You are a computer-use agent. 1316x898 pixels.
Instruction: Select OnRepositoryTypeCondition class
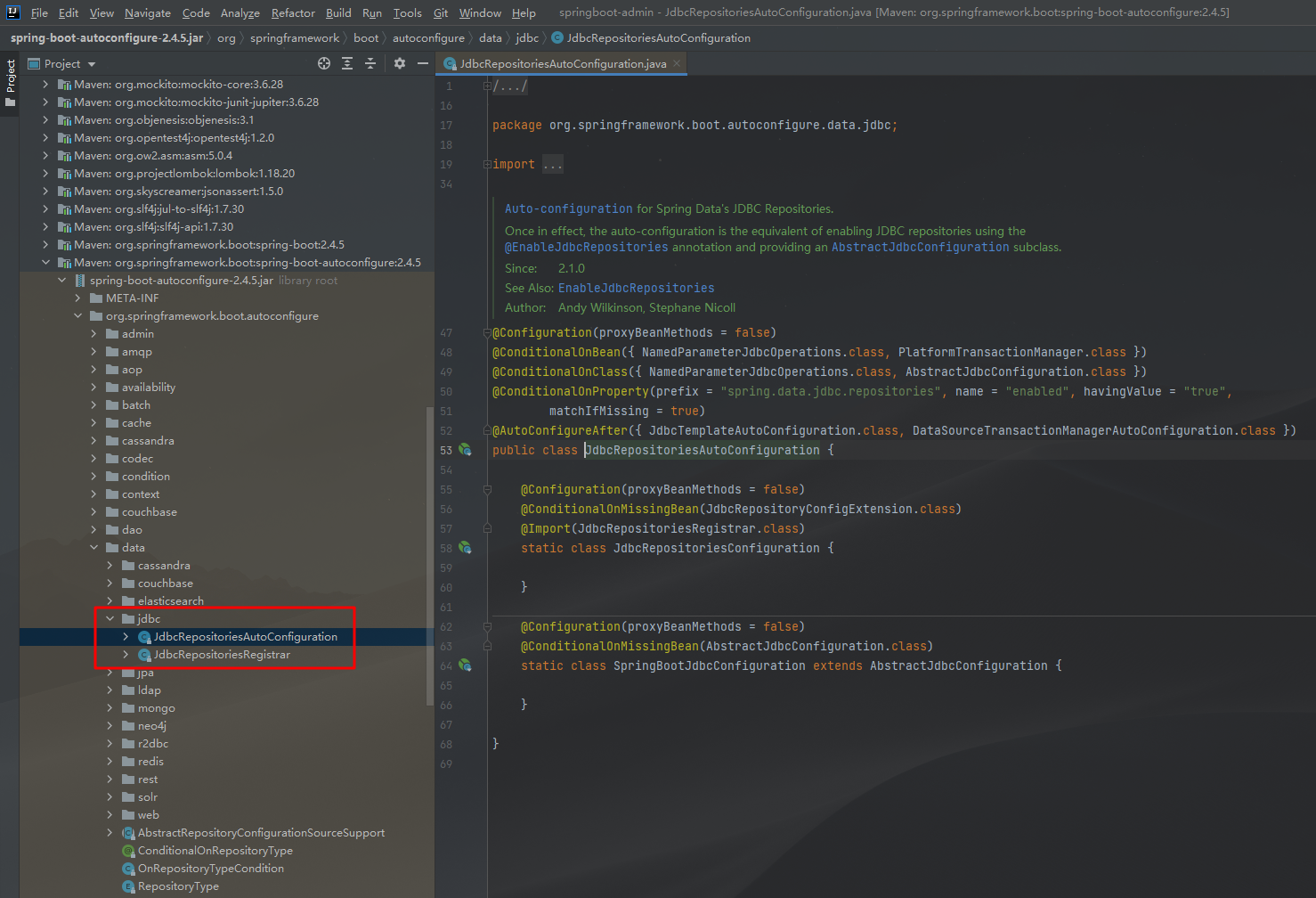(210, 869)
